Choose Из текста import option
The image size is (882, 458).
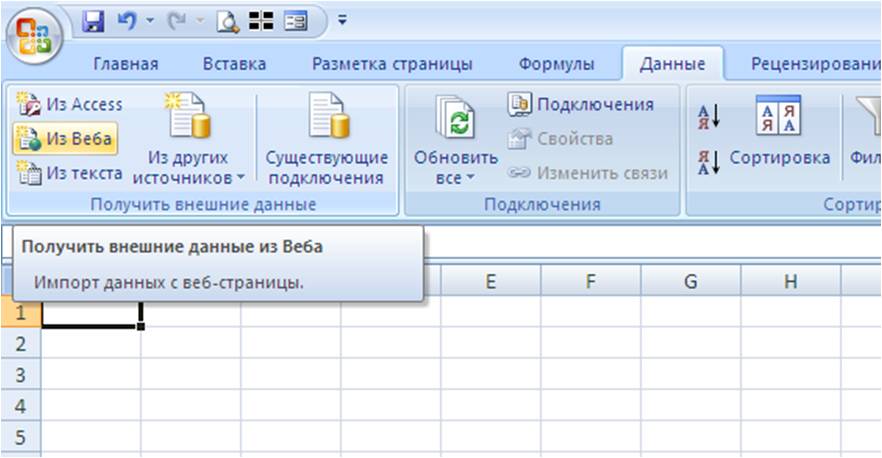pos(69,173)
